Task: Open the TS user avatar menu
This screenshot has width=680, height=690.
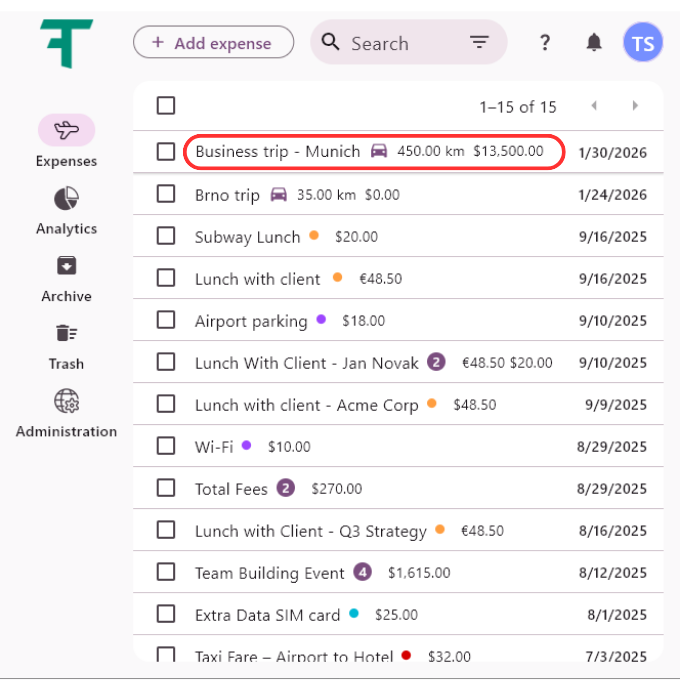Action: tap(642, 42)
